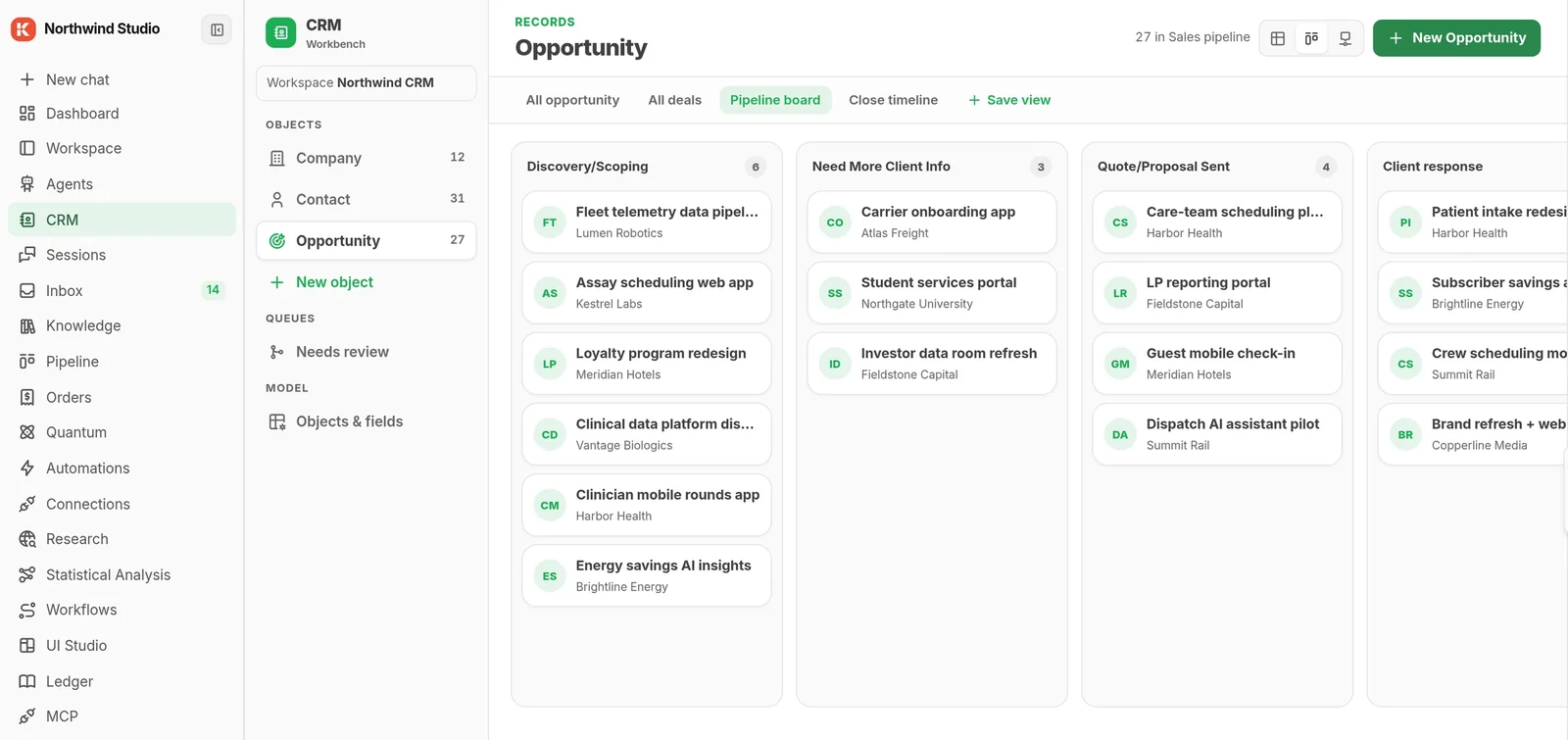
Task: Select the Pipeline board tab
Action: (x=775, y=100)
